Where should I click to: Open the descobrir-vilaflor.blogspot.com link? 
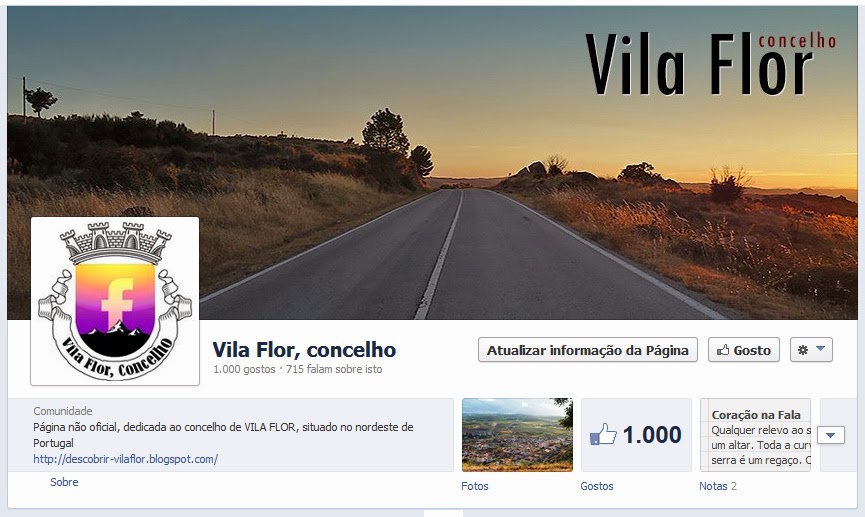125,459
